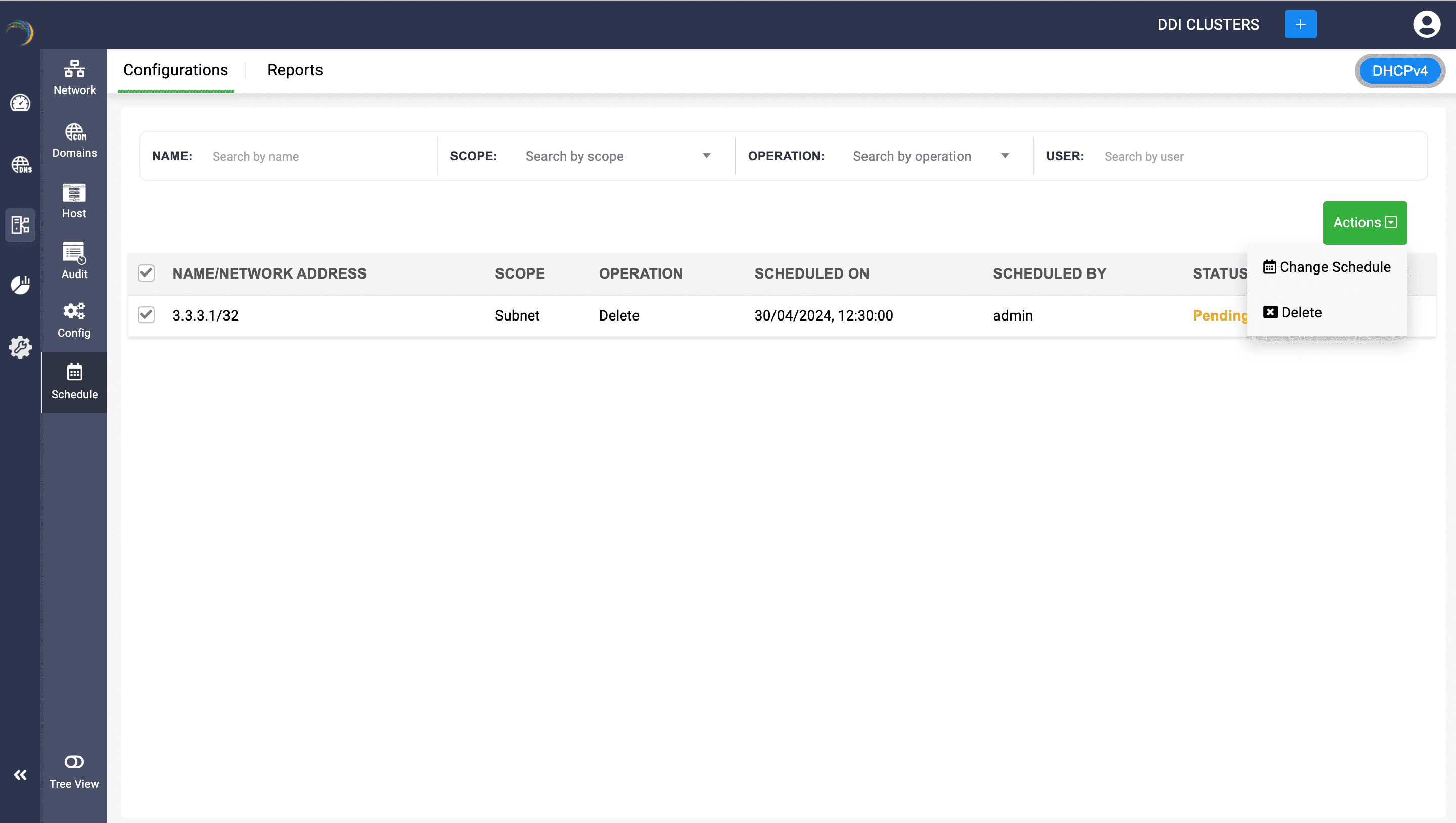The height and width of the screenshot is (823, 1456).
Task: Click the blue plus add cluster button
Action: pyautogui.click(x=1300, y=24)
